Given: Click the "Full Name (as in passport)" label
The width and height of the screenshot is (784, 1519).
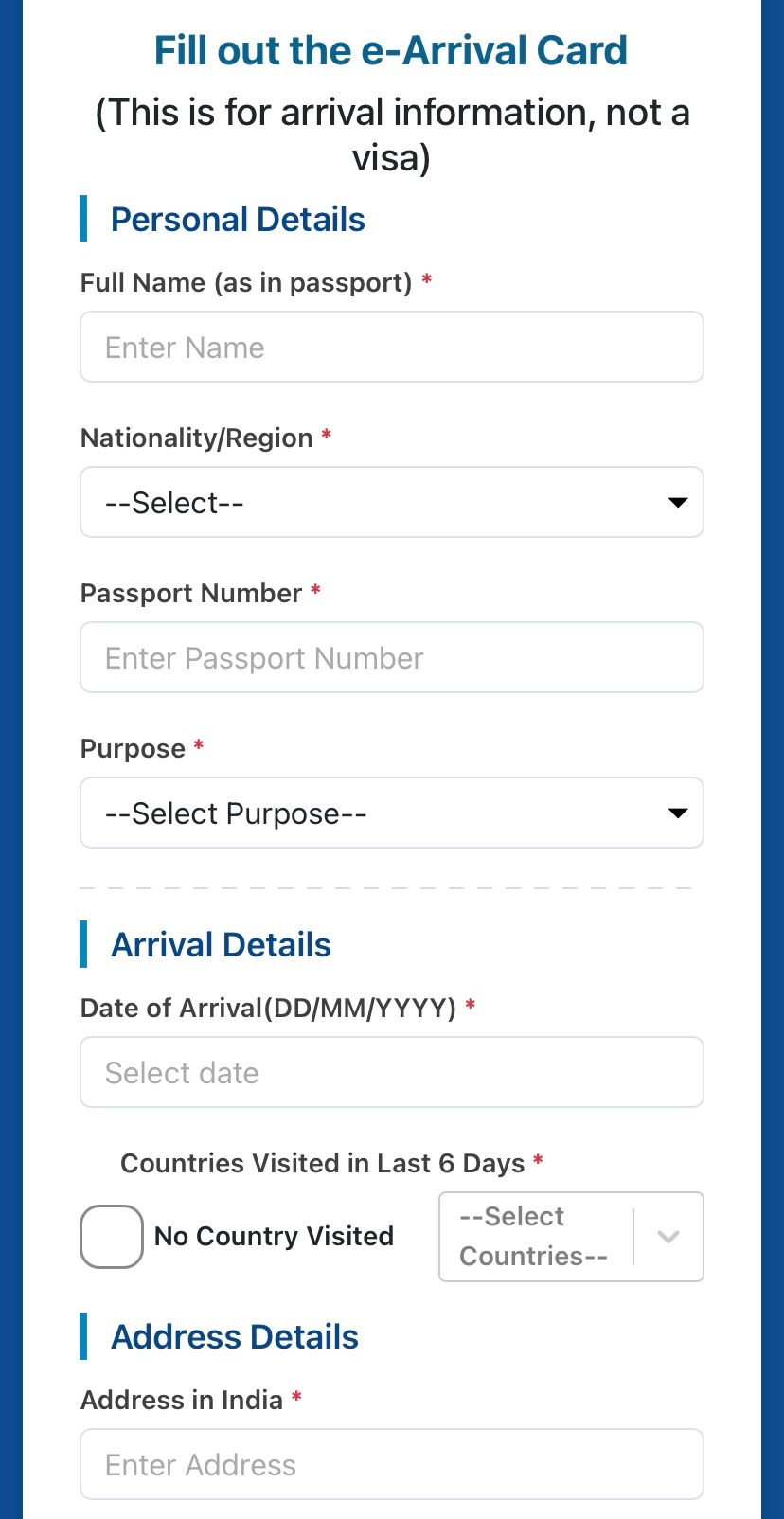Looking at the screenshot, I should tap(246, 283).
